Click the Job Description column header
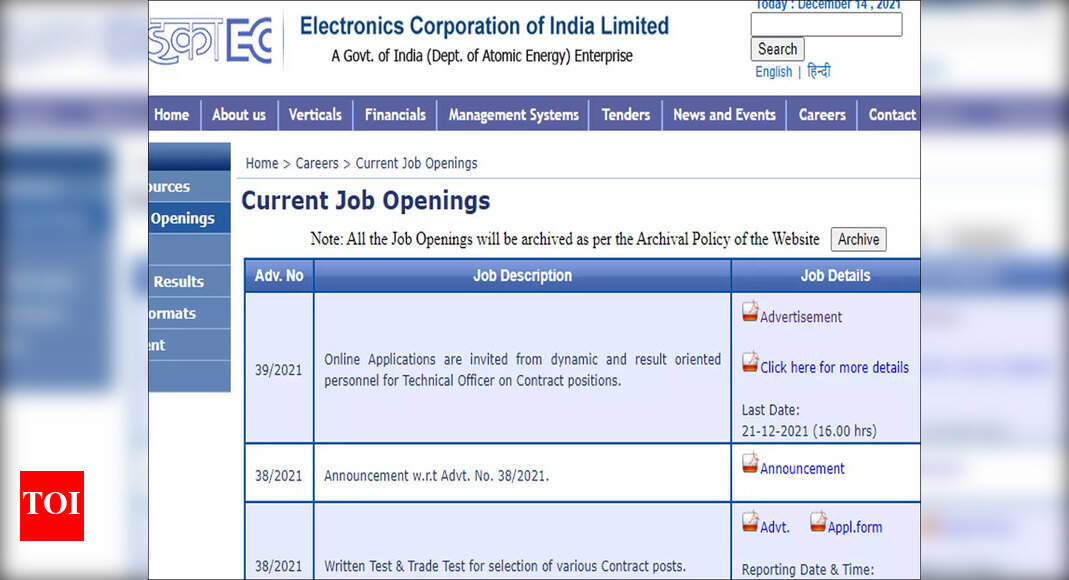Screen dimensions: 1069x580 (x=522, y=275)
